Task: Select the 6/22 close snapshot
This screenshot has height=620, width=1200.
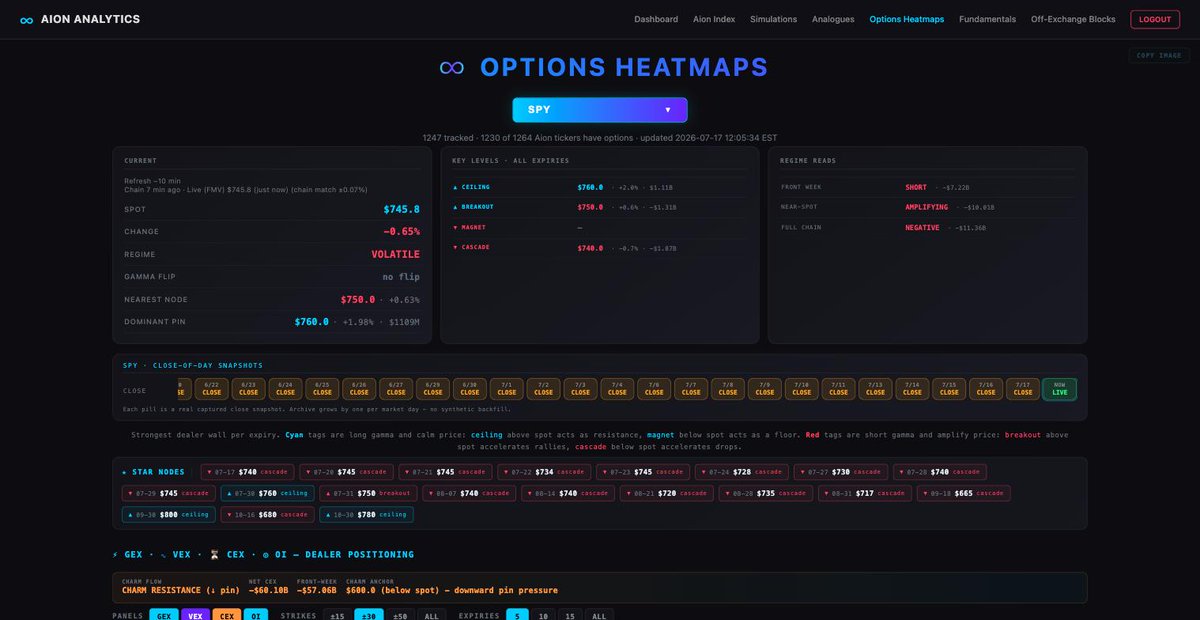Action: (212, 389)
